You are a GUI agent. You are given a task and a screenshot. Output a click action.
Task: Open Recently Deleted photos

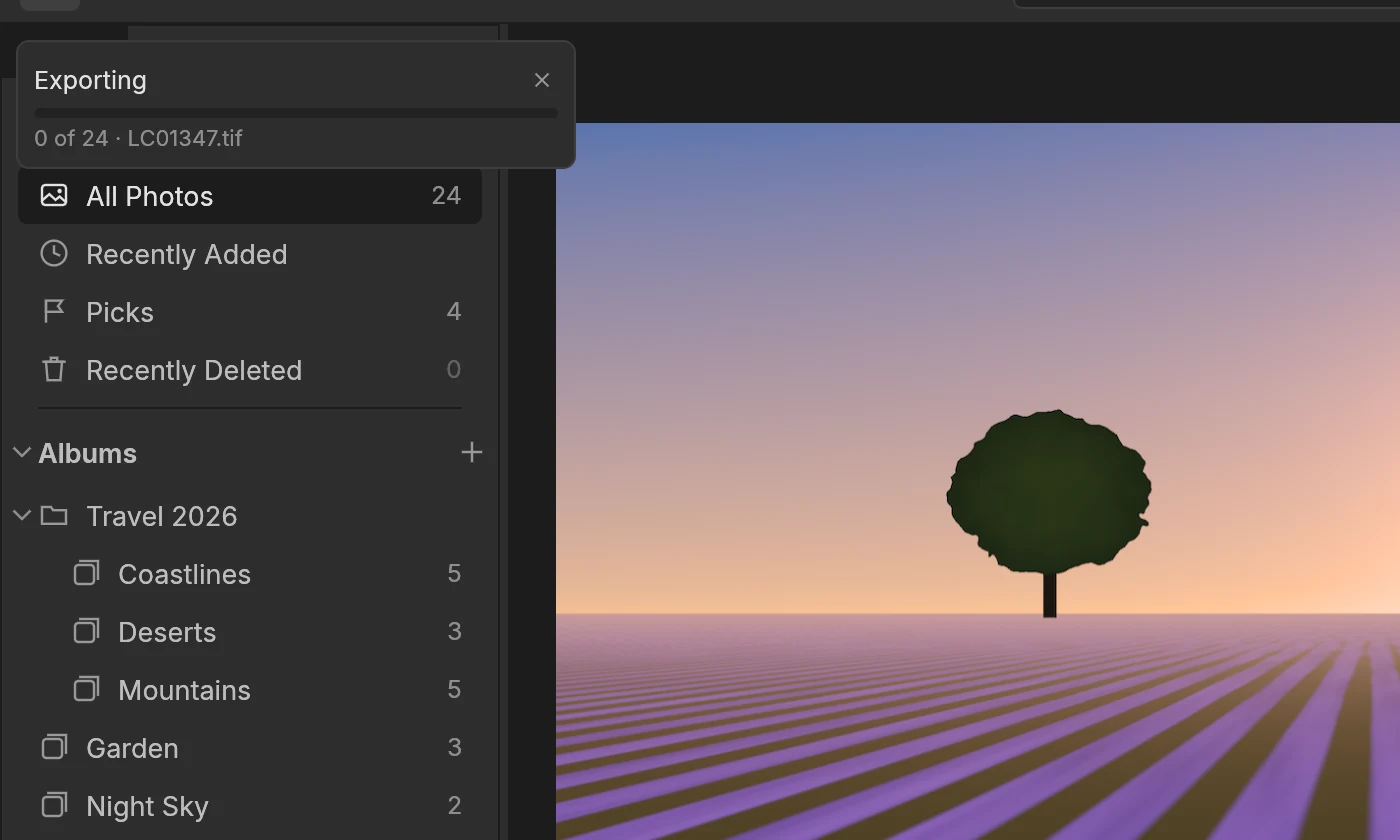(x=250, y=370)
